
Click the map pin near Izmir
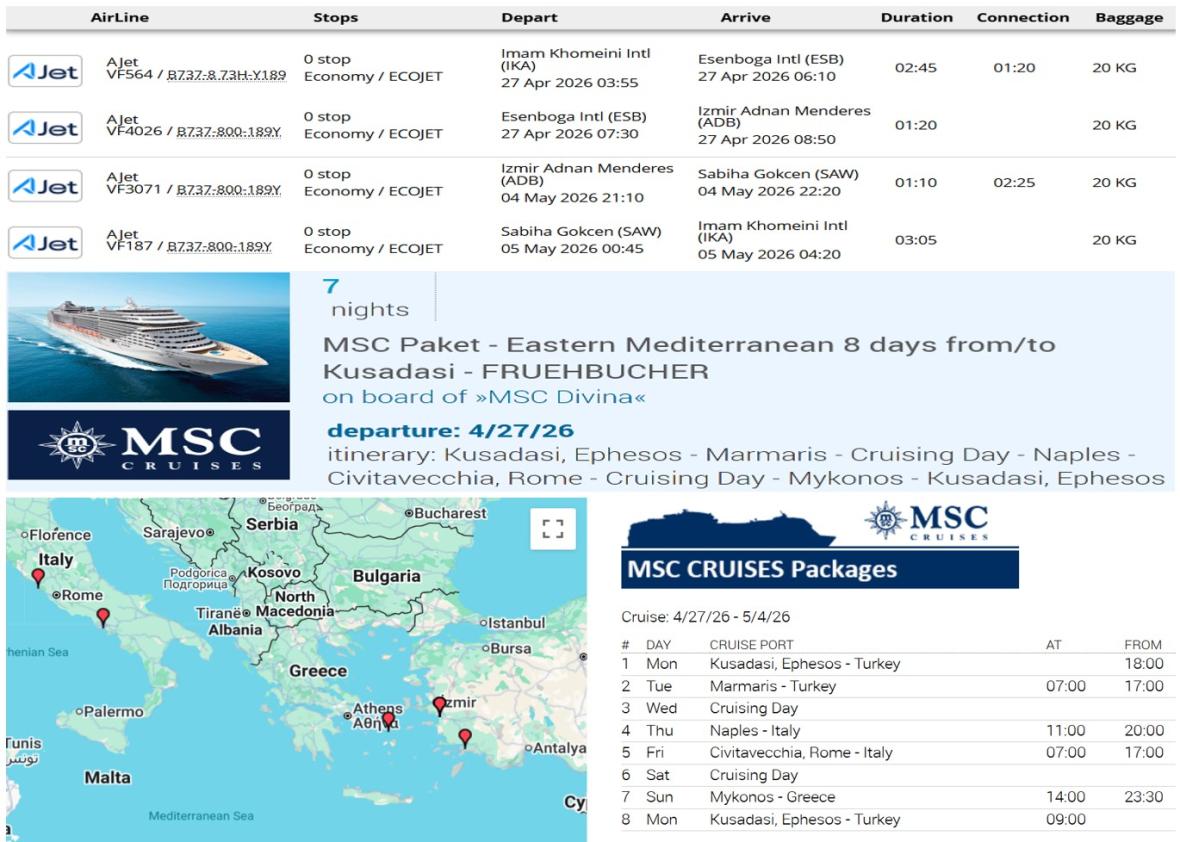(x=439, y=706)
